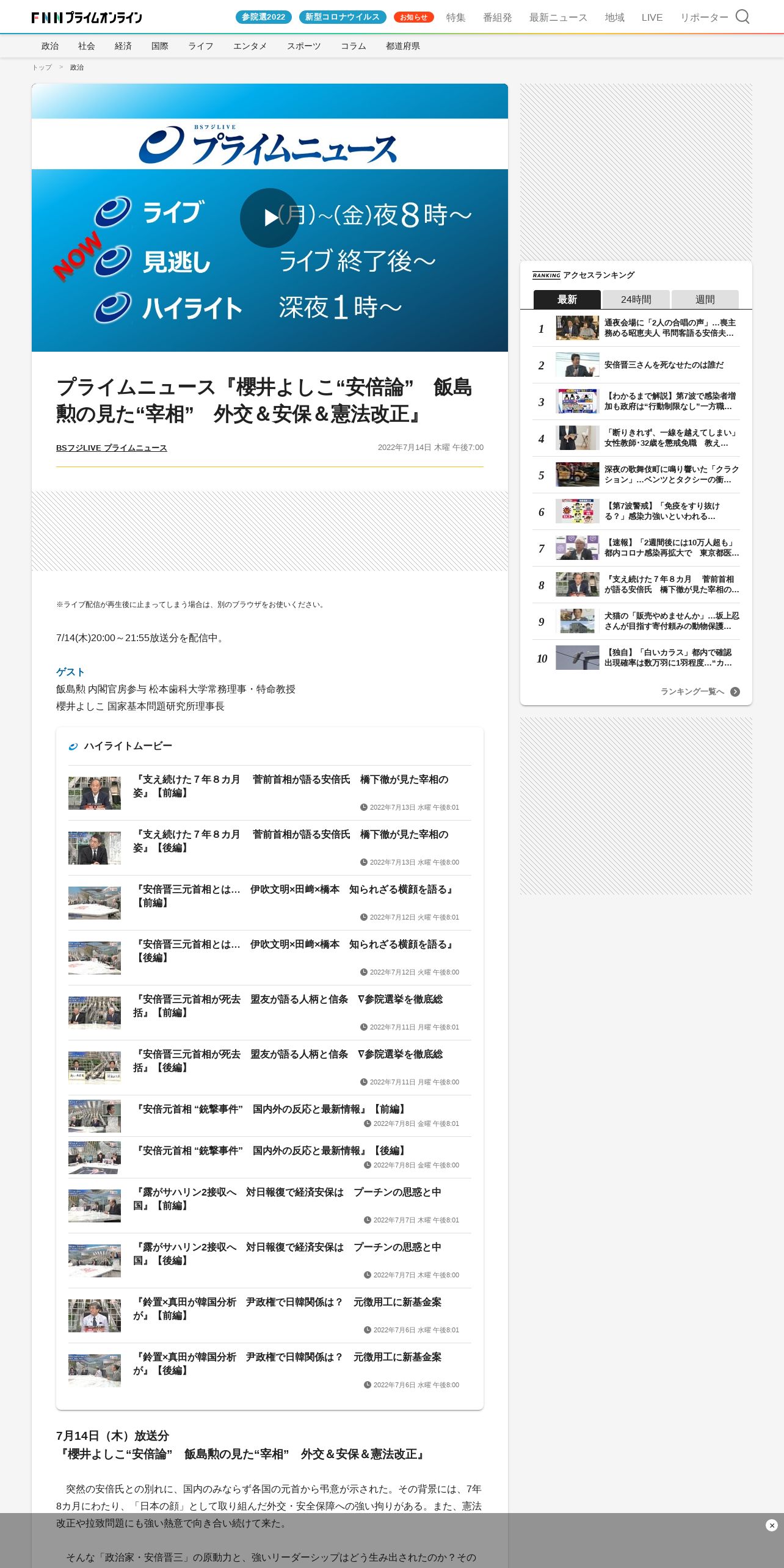Switch ranking to the 最新 tab
784x1568 pixels.
coord(567,299)
